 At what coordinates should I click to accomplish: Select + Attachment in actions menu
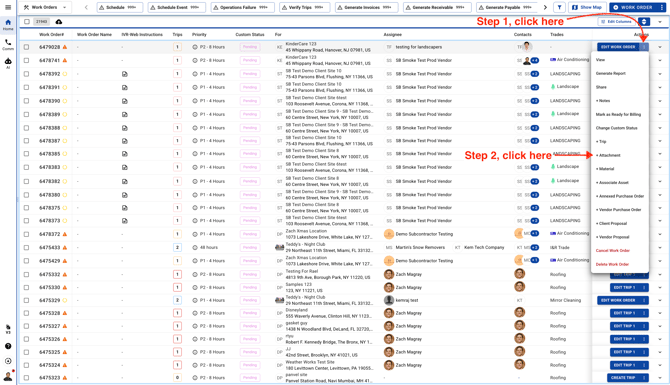point(608,155)
